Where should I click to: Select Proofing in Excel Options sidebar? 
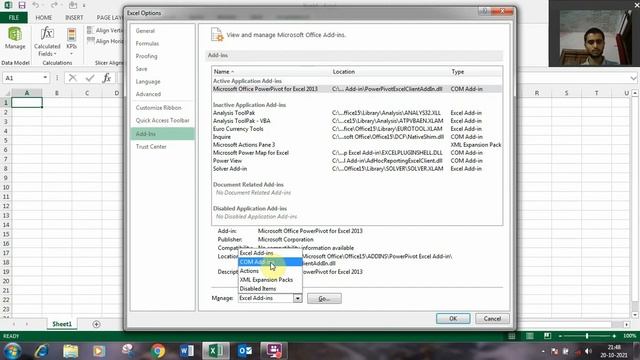[162, 56]
